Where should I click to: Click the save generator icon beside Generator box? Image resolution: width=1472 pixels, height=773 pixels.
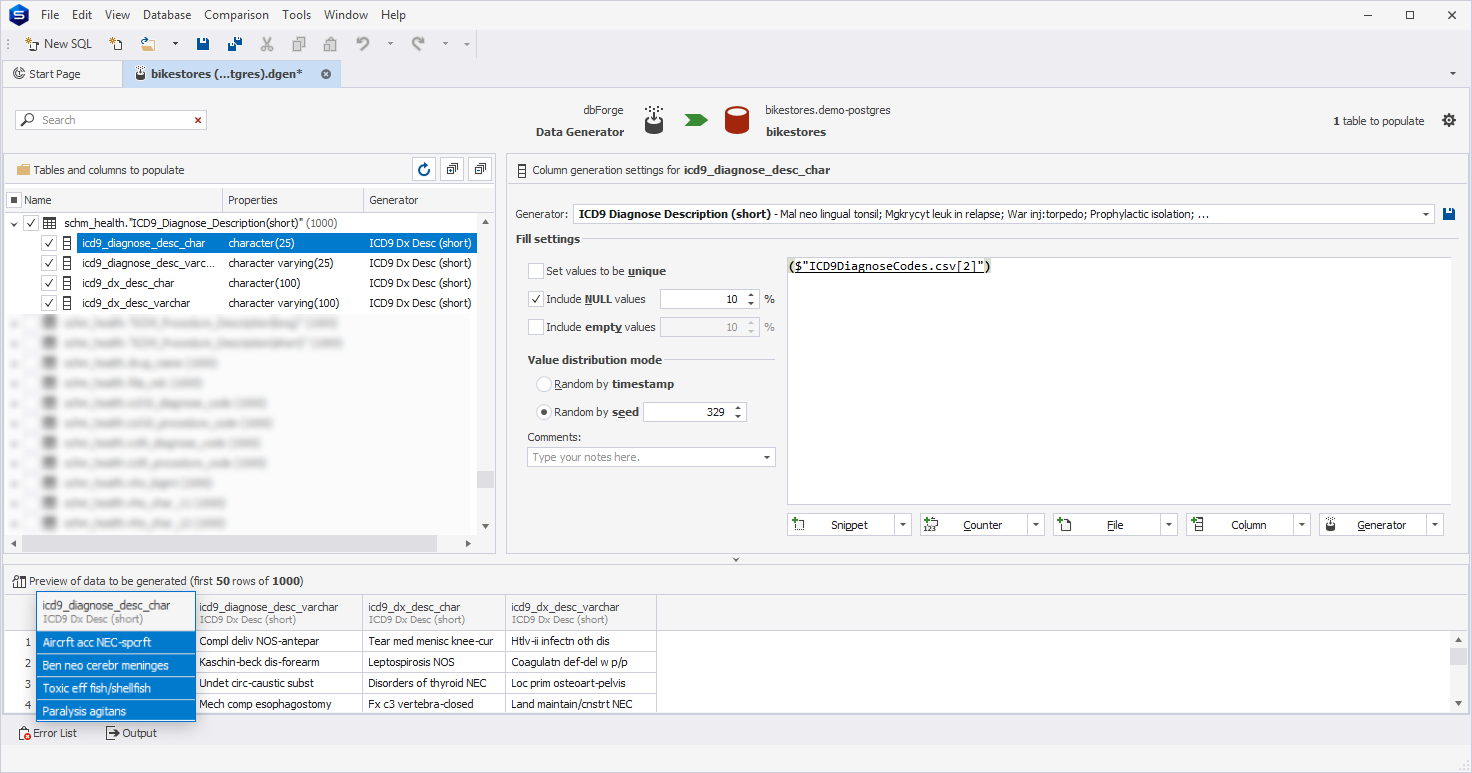coord(1449,214)
